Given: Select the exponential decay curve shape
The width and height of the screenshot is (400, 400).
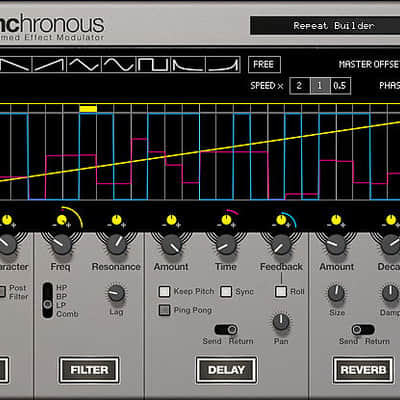Looking at the screenshot, I should [188, 64].
